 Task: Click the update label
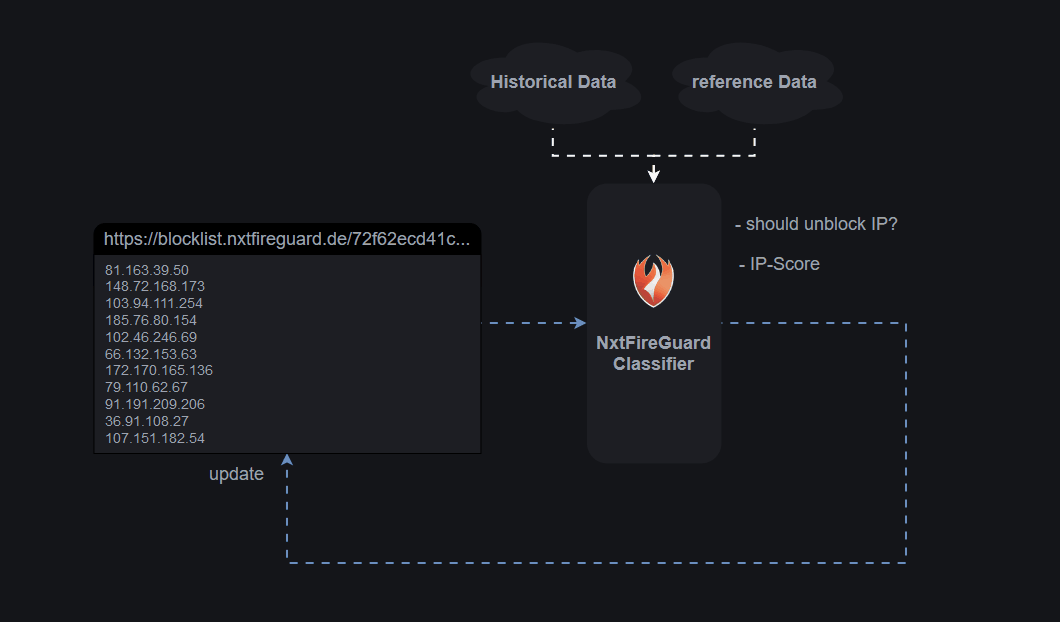coord(237,473)
